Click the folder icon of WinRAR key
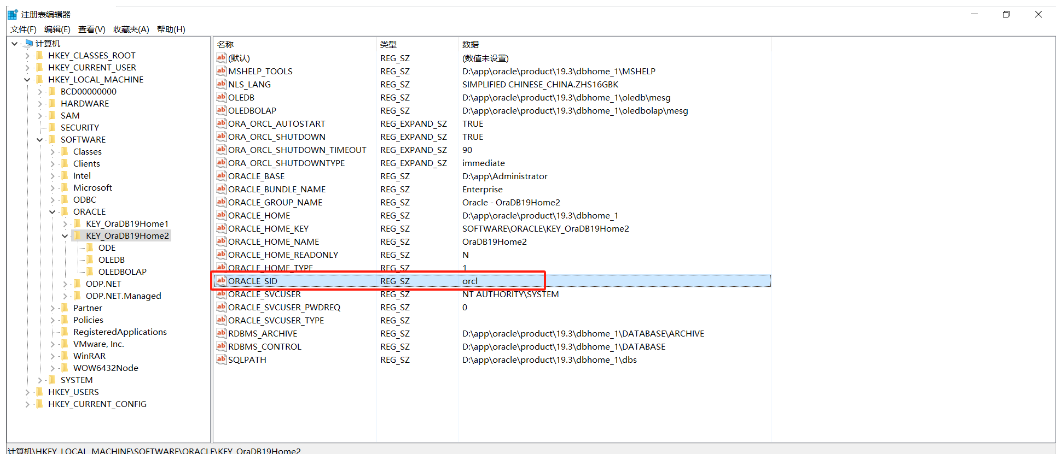1057x461 pixels. click(65, 356)
